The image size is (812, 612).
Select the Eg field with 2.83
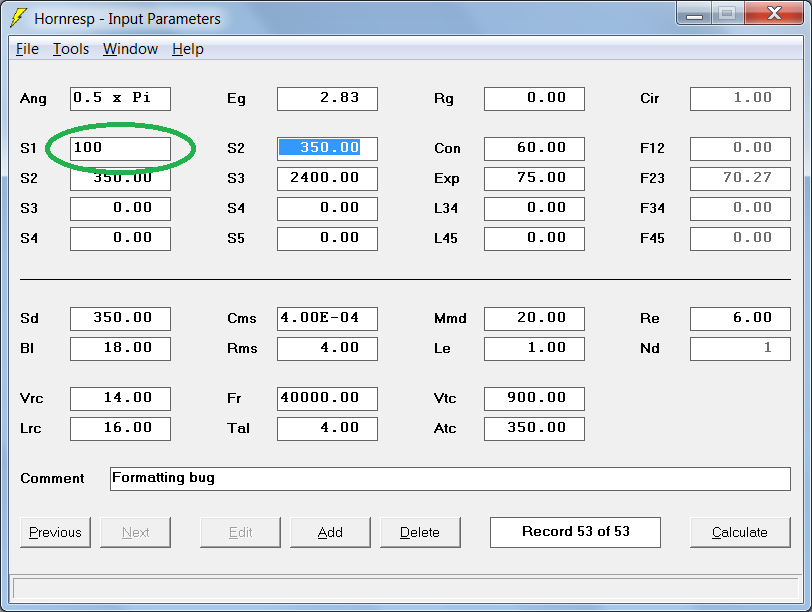pyautogui.click(x=327, y=99)
